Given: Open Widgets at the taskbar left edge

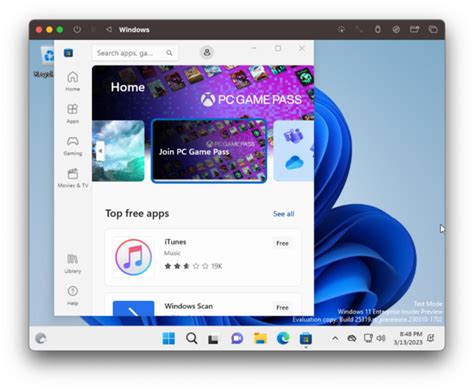Looking at the screenshot, I should (41, 339).
